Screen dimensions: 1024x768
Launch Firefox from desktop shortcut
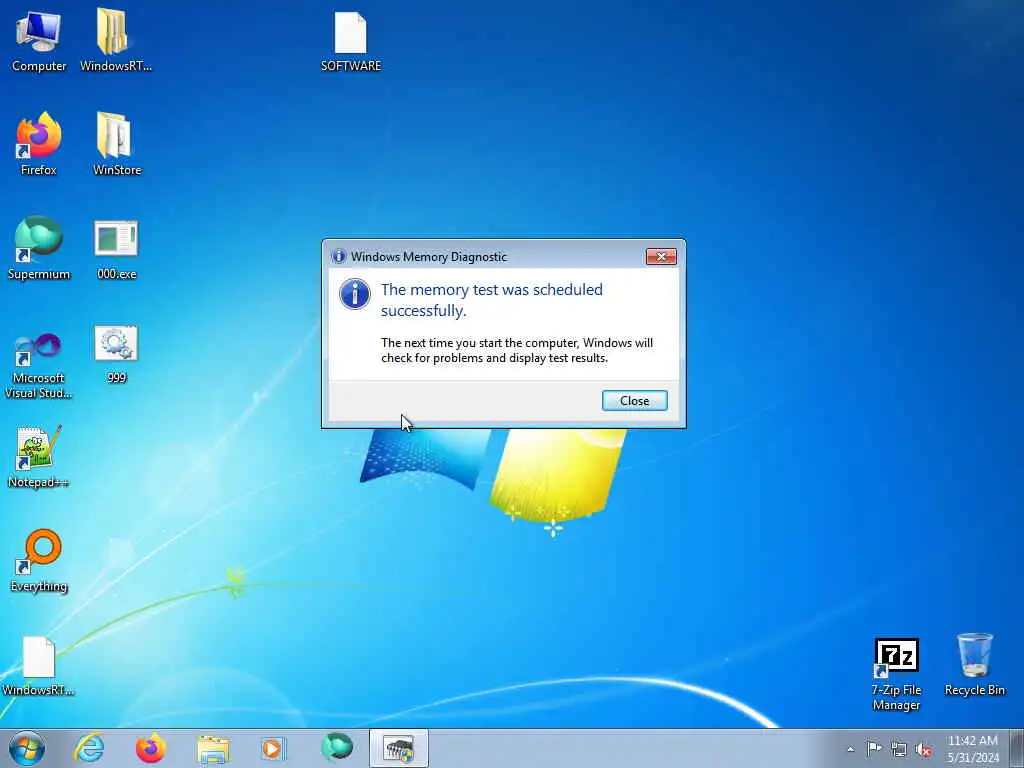pyautogui.click(x=39, y=144)
